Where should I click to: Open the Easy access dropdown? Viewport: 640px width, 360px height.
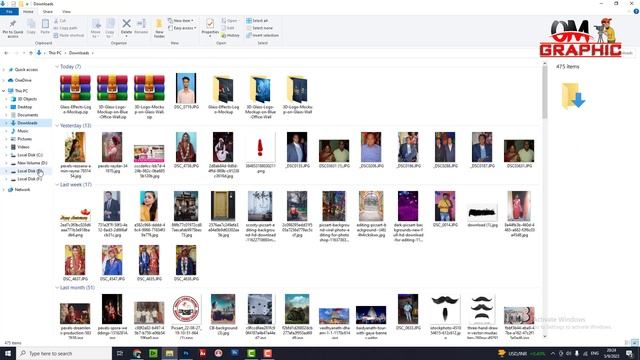182,28
